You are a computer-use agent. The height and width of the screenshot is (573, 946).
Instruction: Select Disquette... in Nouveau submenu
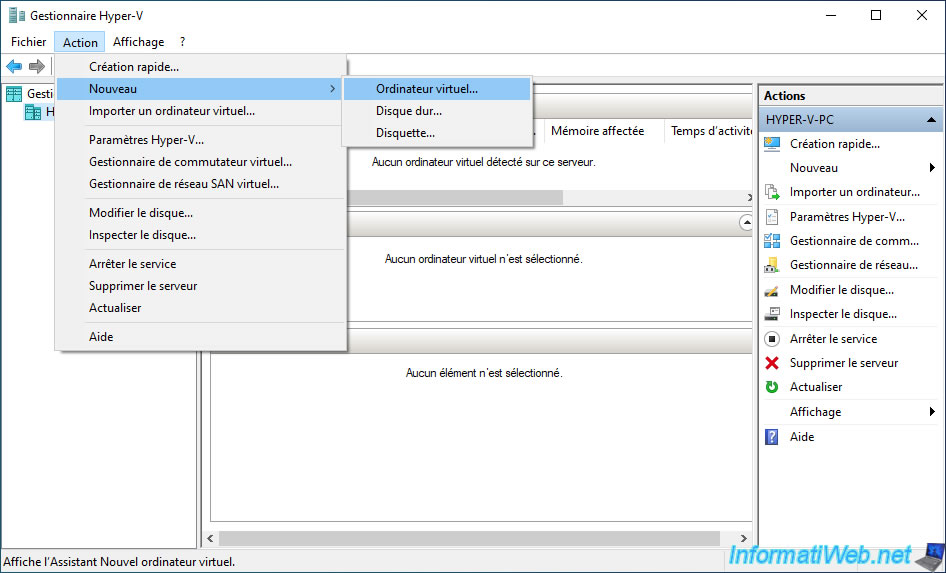(x=437, y=133)
